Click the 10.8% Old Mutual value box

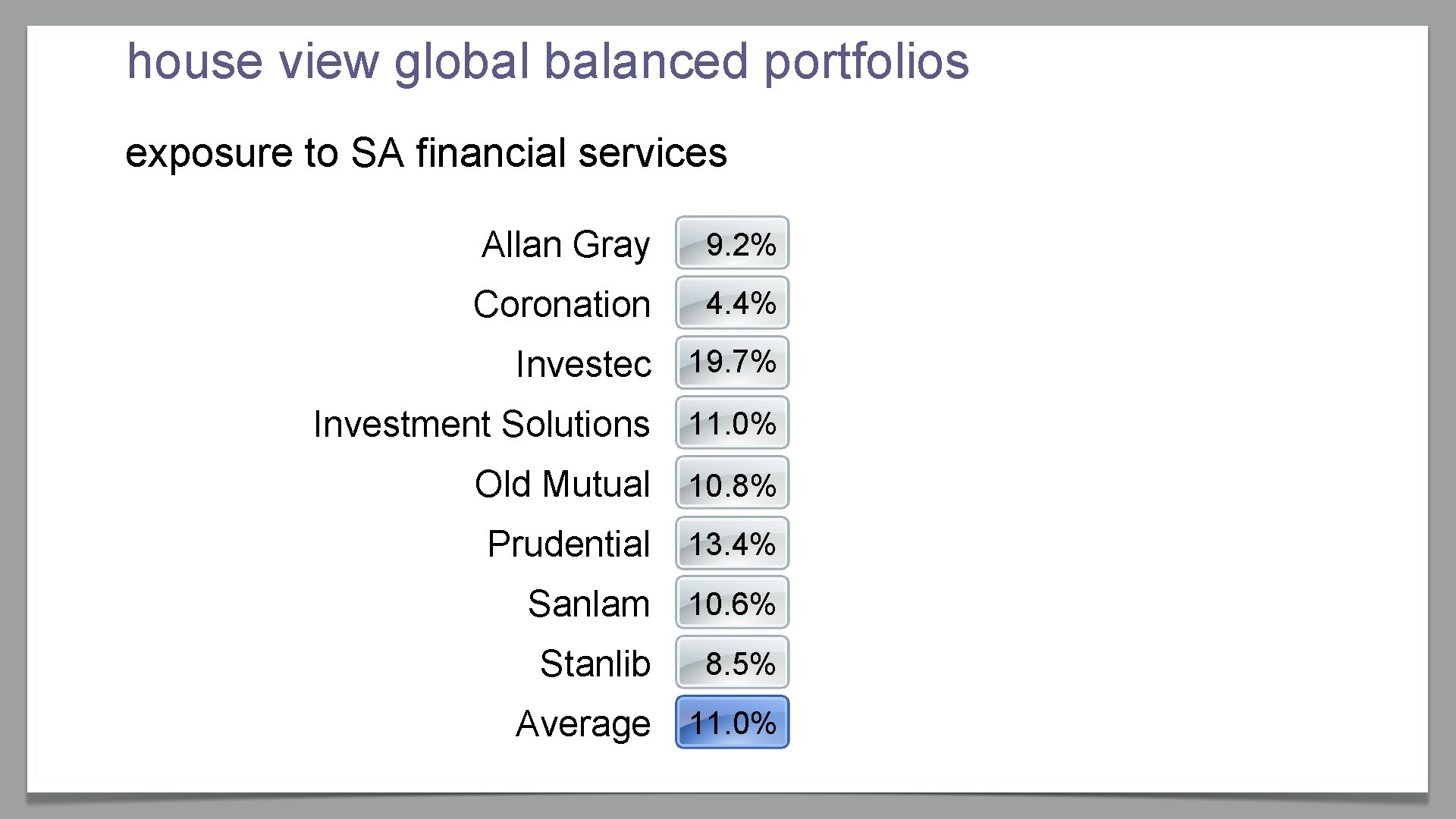(732, 483)
